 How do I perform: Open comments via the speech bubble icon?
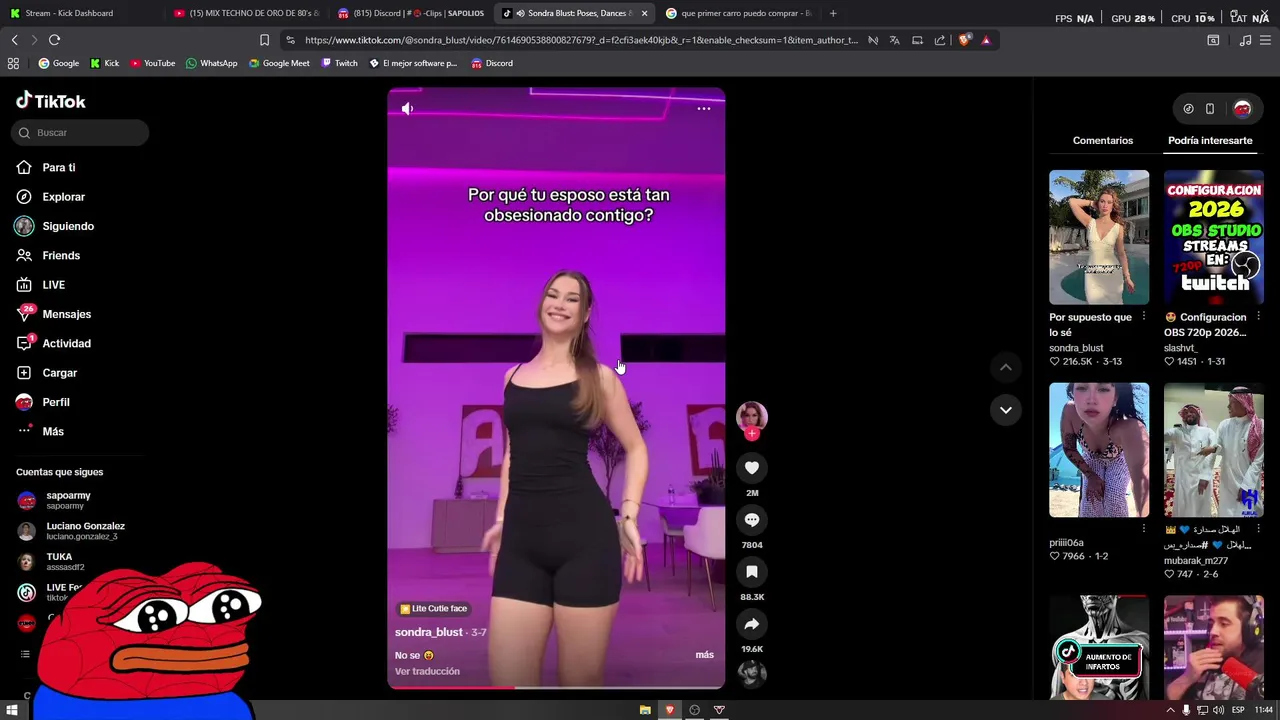tap(752, 519)
